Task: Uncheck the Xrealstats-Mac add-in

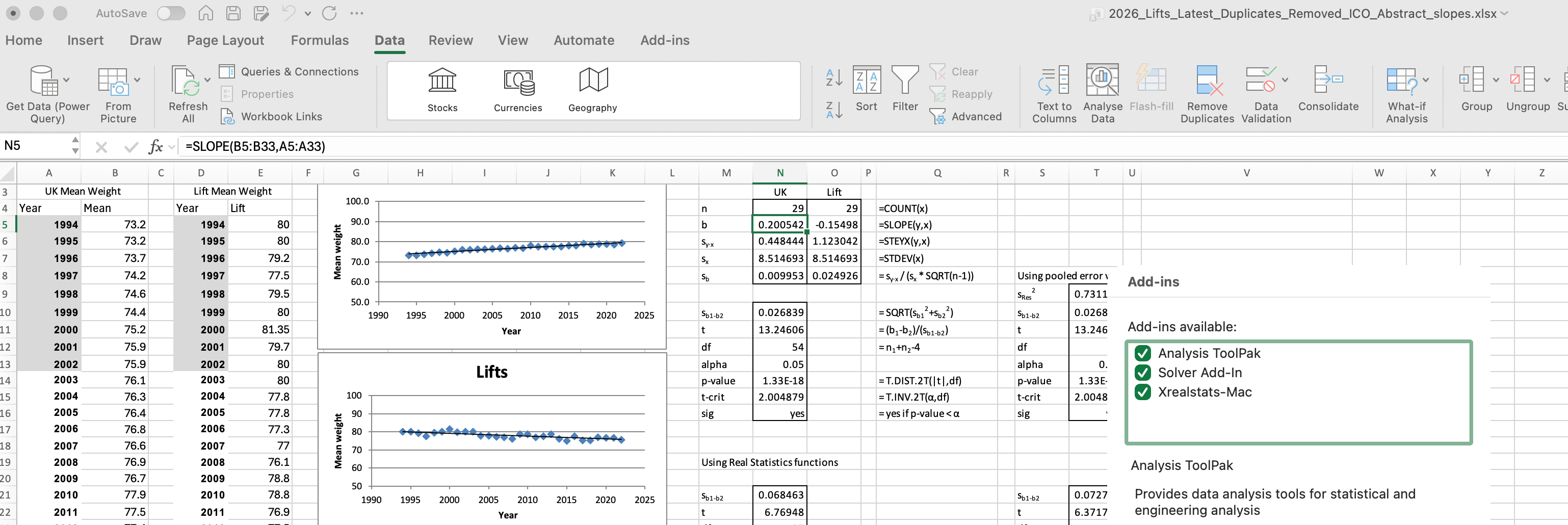Action: tap(1142, 392)
